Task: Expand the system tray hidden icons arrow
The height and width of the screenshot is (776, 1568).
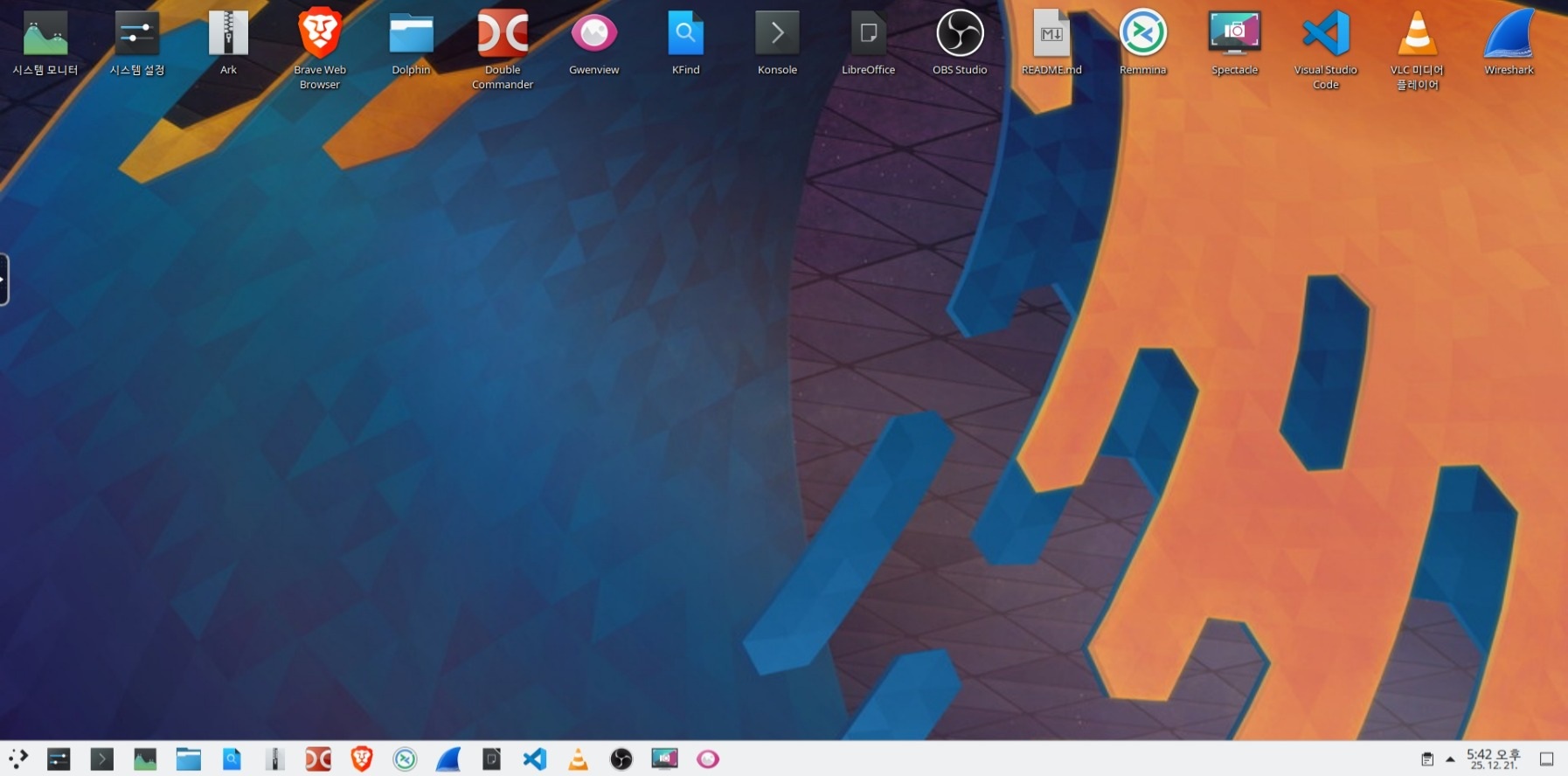Action: 1450,759
